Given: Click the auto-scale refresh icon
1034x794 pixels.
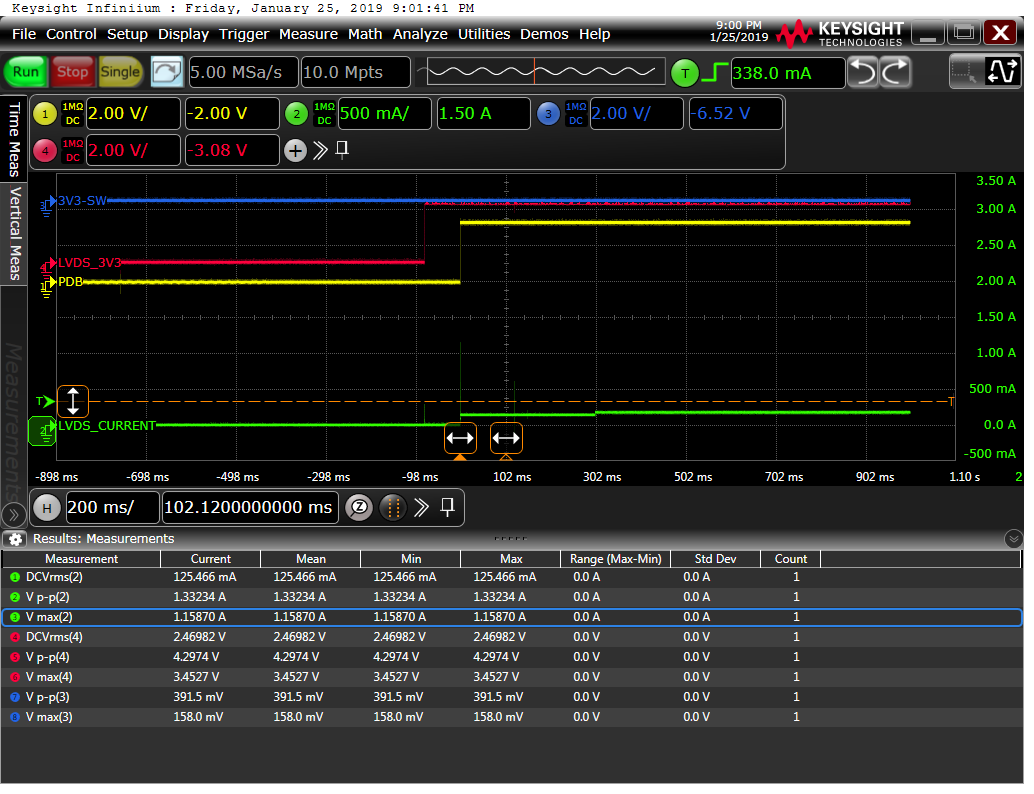Looking at the screenshot, I should click(x=166, y=72).
